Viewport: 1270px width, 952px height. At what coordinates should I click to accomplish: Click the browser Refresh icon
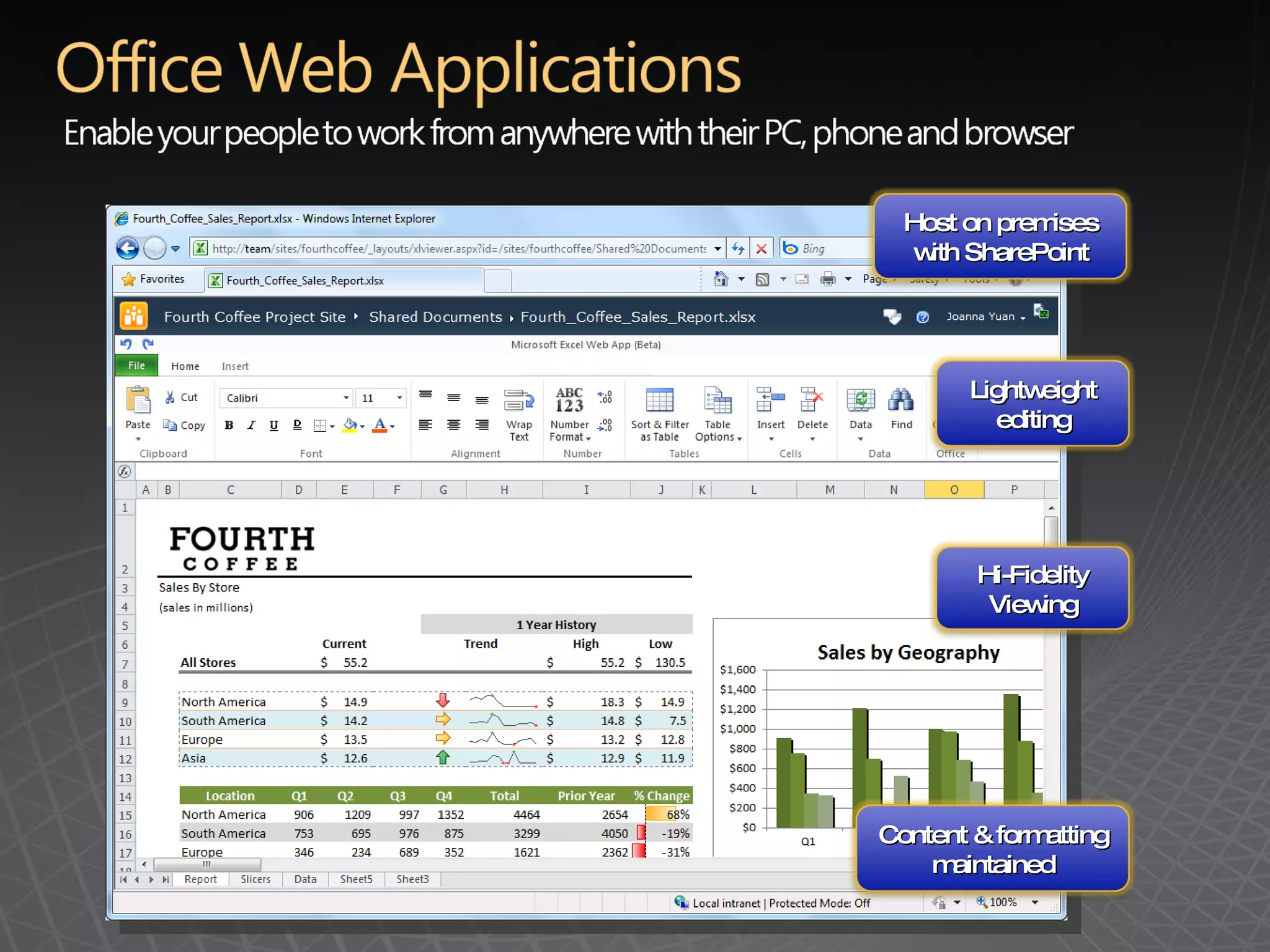tap(737, 249)
